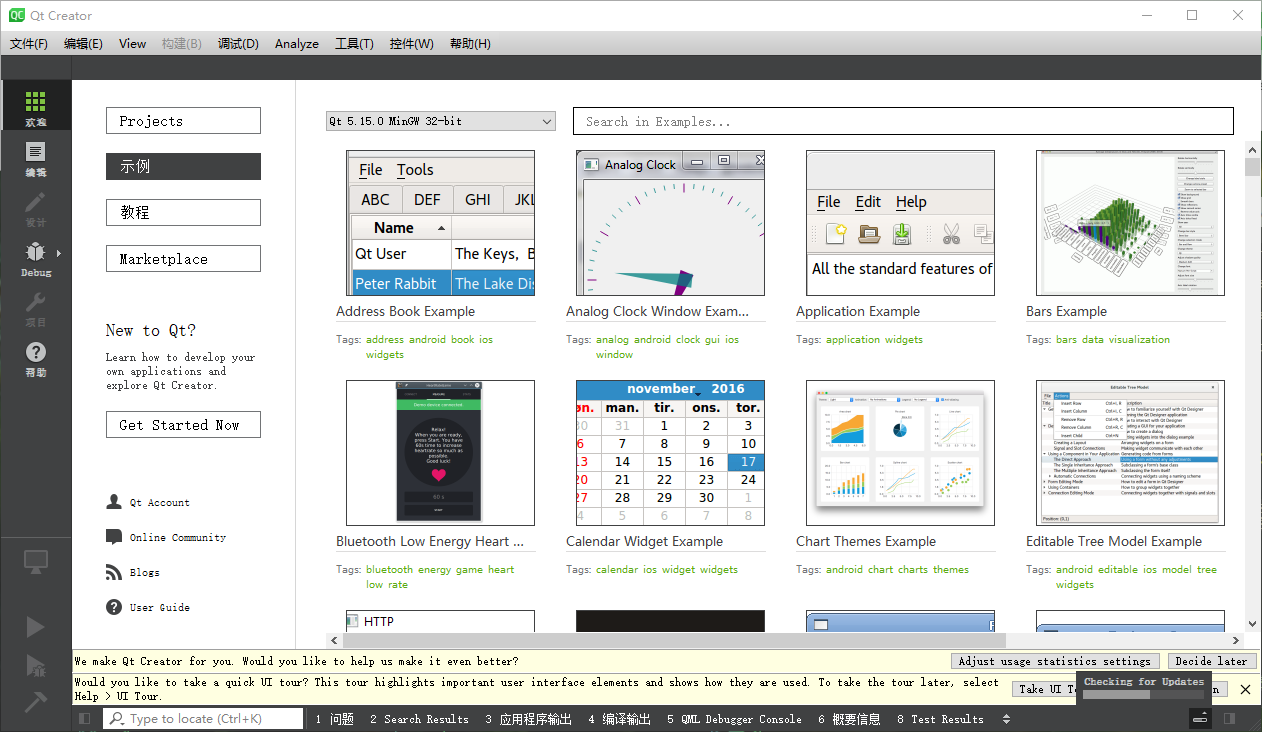
Task: Select the 教程 tutorials button
Action: point(183,213)
